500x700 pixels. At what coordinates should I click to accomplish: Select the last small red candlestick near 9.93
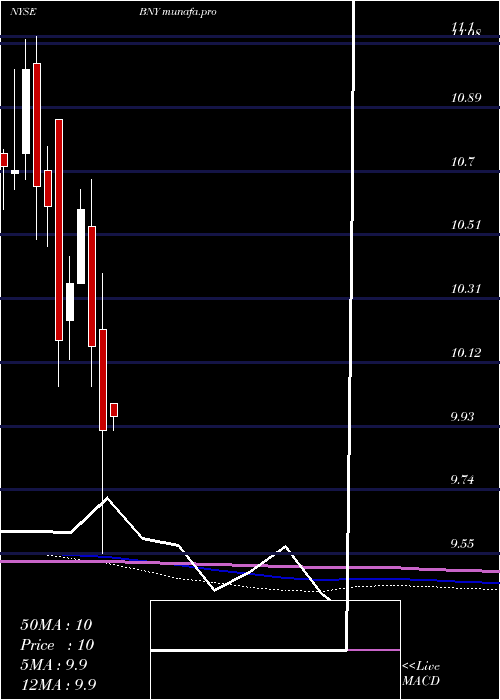[x=114, y=410]
